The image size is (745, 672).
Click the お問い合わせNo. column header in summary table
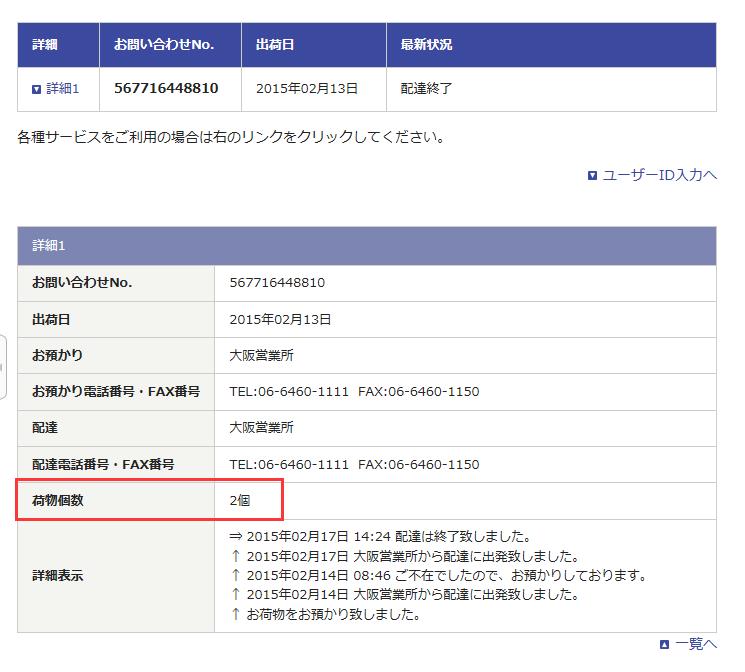pos(163,45)
